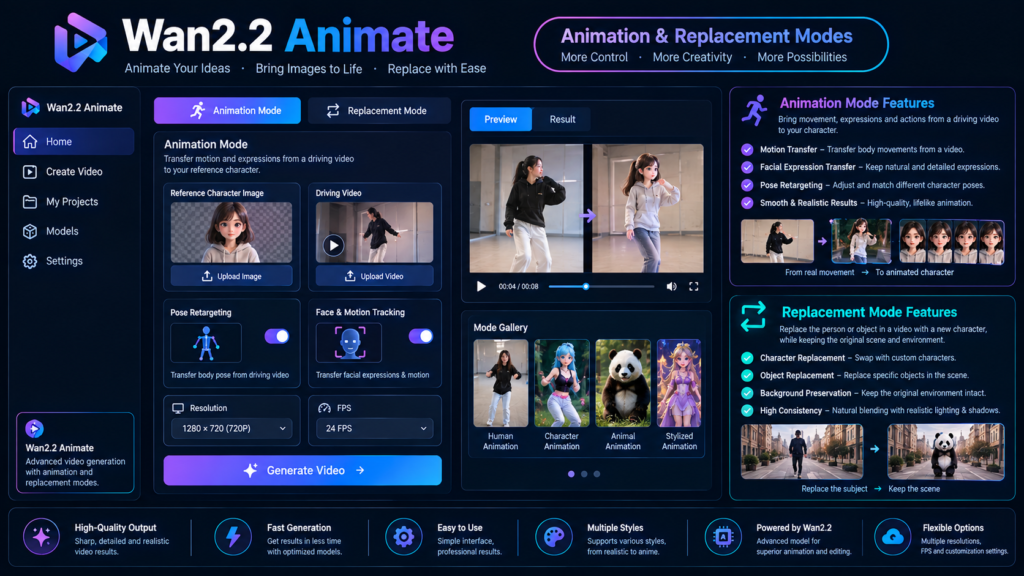Mute the preview with the volume icon
1024x576 pixels.
(x=671, y=287)
